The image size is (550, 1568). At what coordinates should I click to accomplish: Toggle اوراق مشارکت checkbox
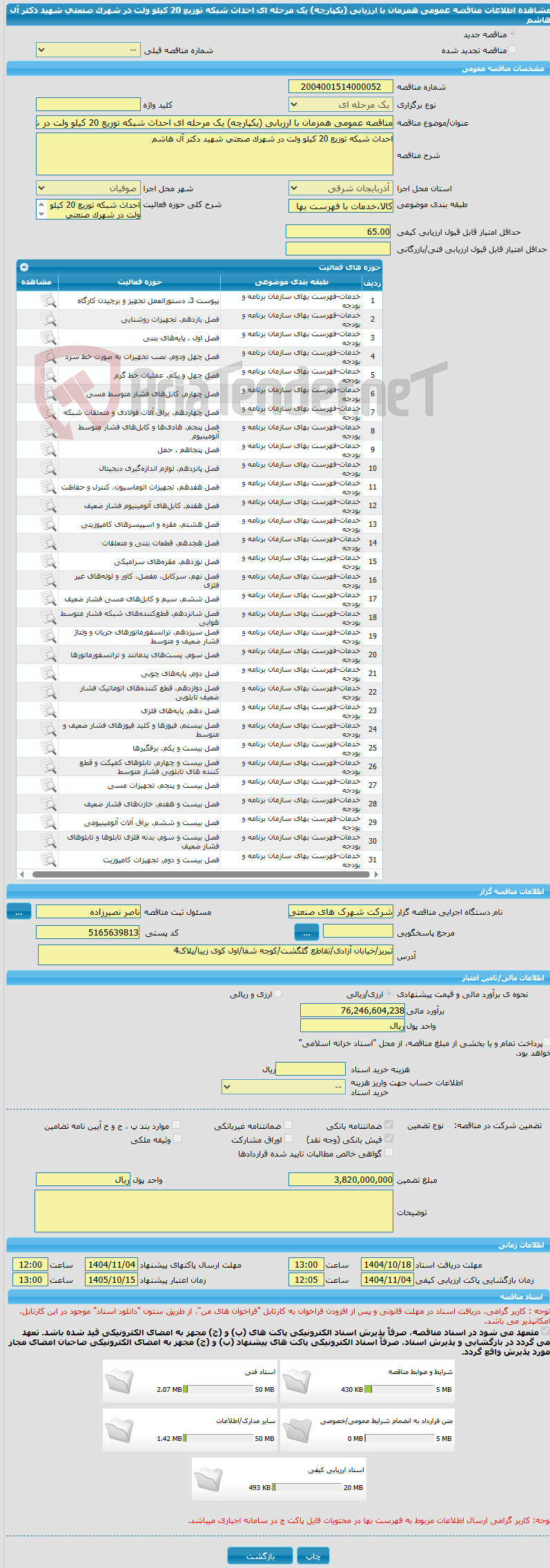pyautogui.click(x=289, y=1139)
